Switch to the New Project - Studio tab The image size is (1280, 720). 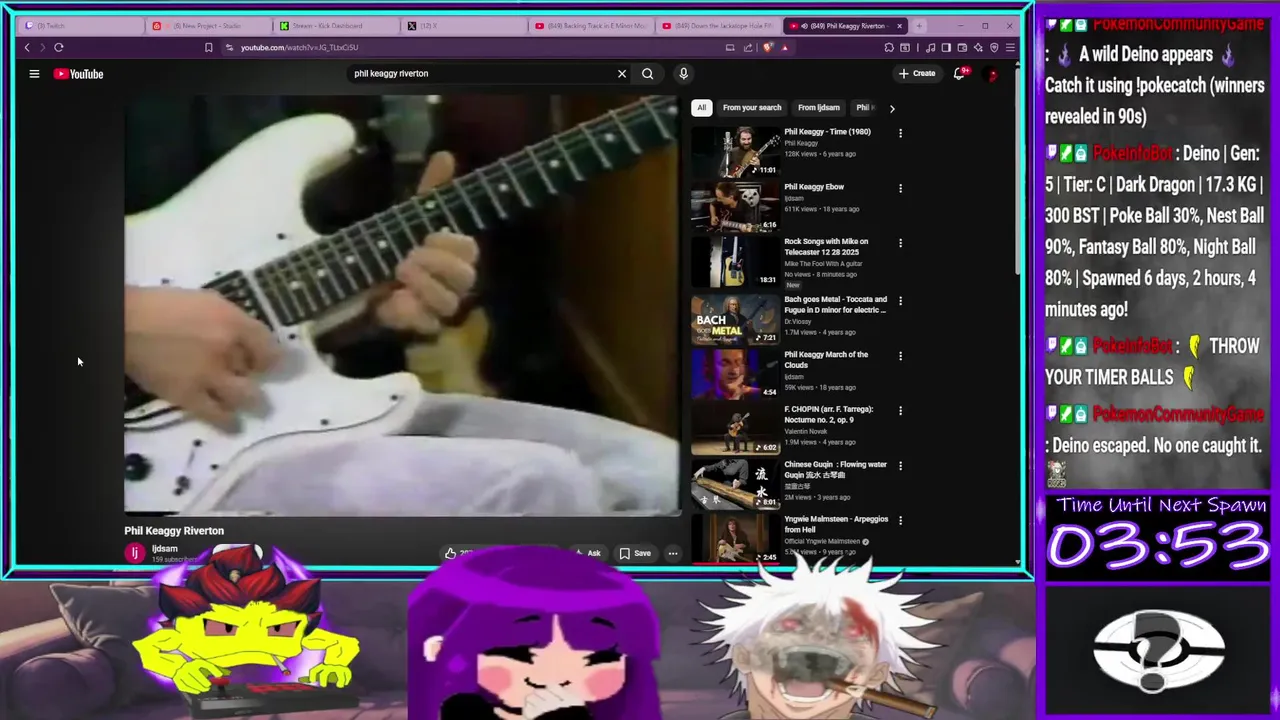click(208, 26)
